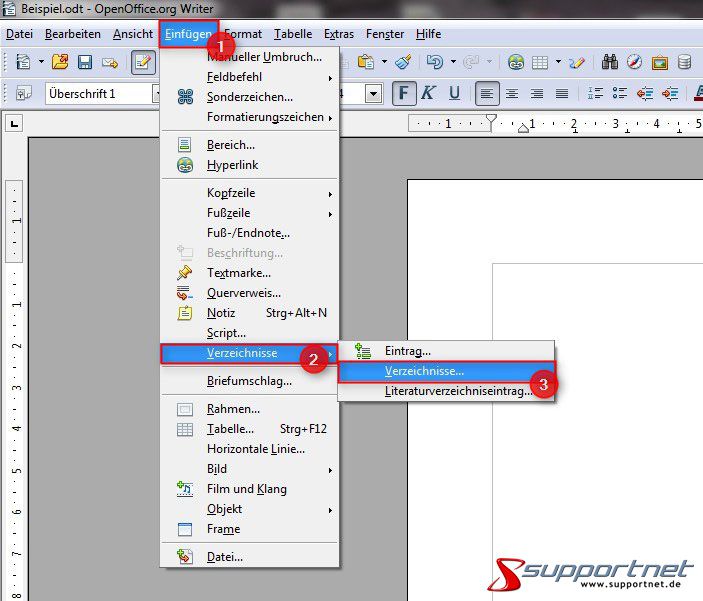This screenshot has width=703, height=601.
Task: Toggle italic (K) formatting
Action: coord(429,93)
